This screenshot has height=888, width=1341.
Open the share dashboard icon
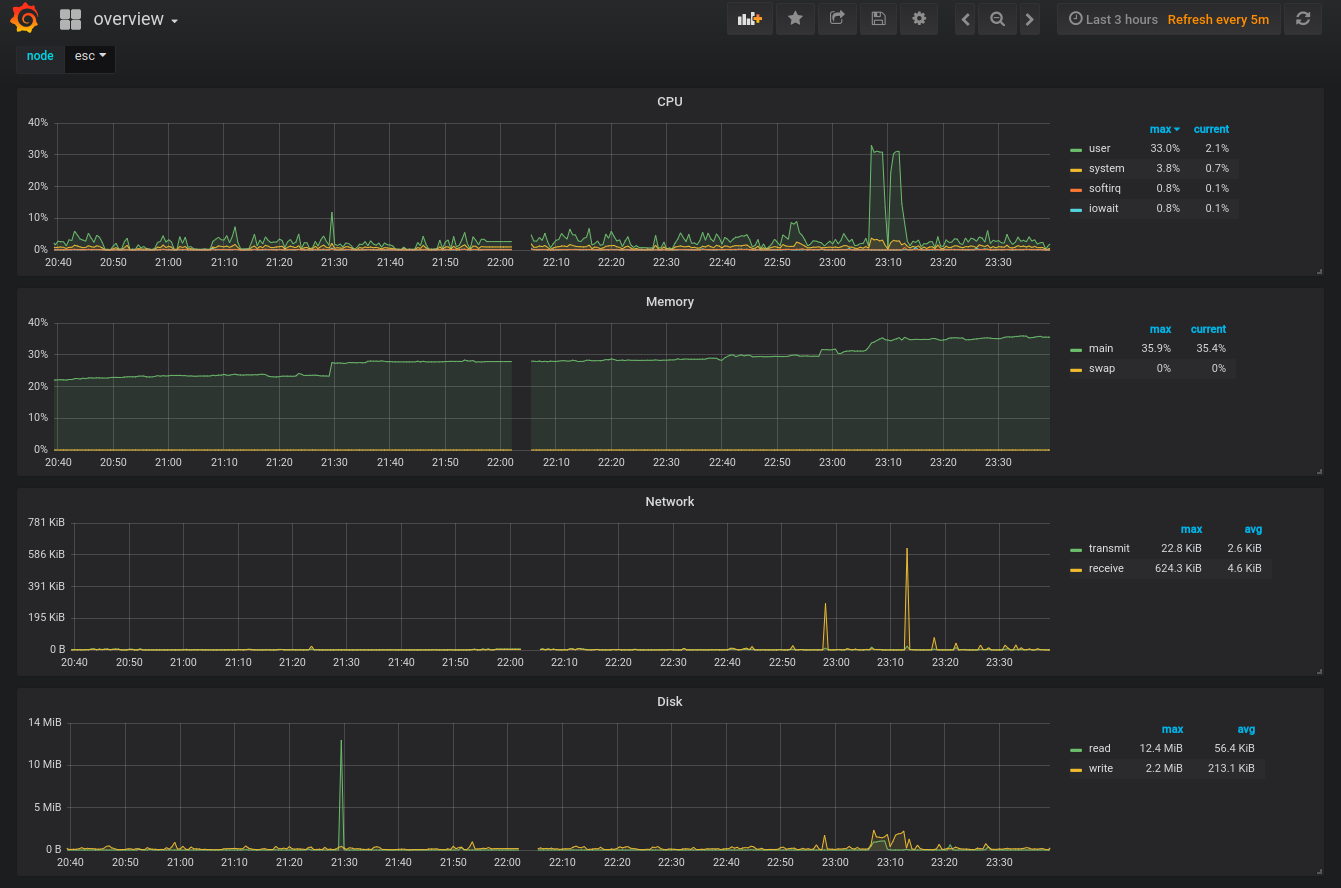click(x=837, y=19)
